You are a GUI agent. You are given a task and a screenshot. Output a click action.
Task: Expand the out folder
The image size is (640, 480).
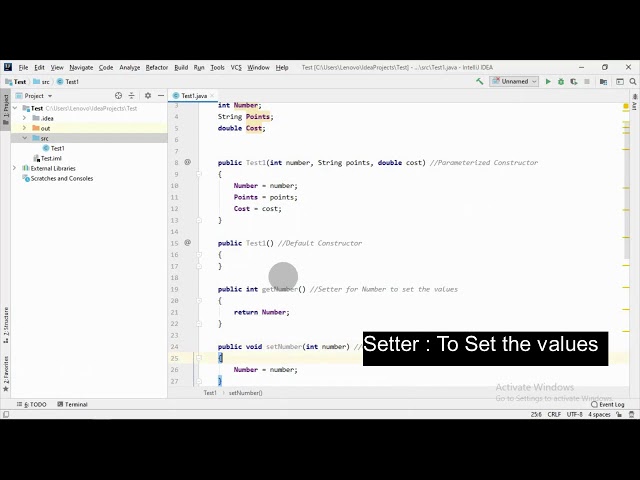[24, 128]
